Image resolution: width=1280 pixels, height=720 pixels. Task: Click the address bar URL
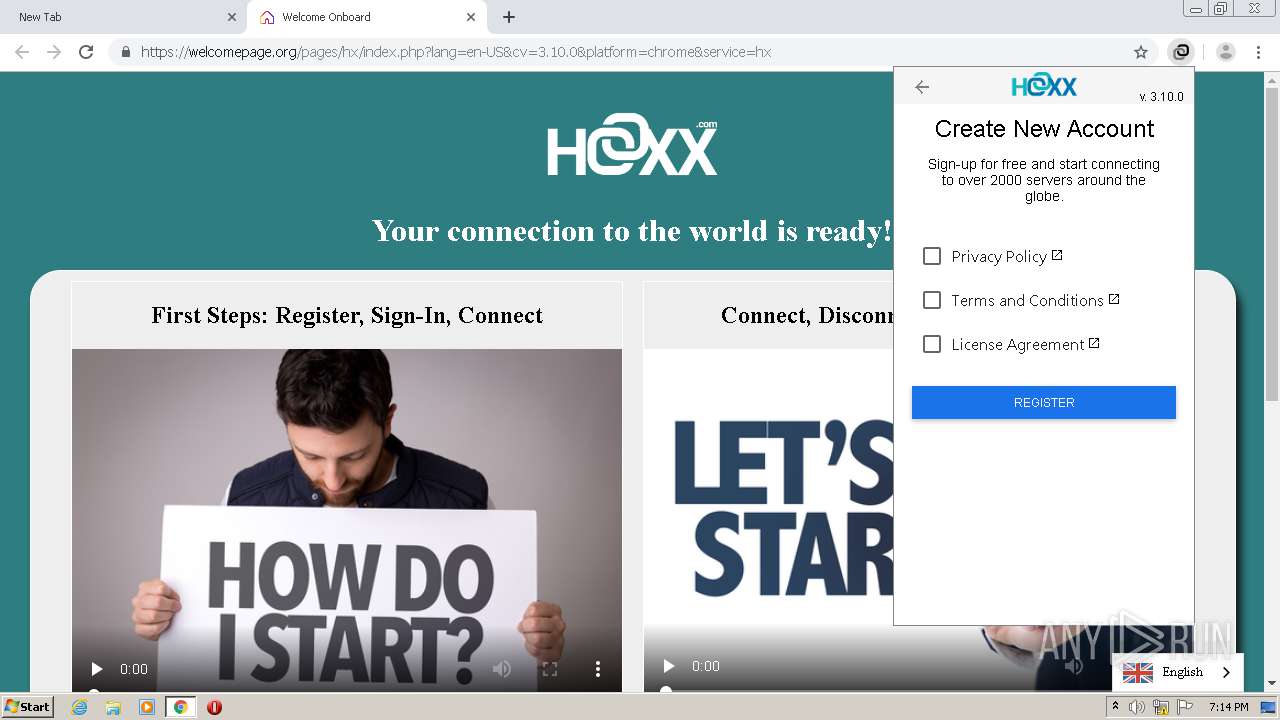click(456, 52)
